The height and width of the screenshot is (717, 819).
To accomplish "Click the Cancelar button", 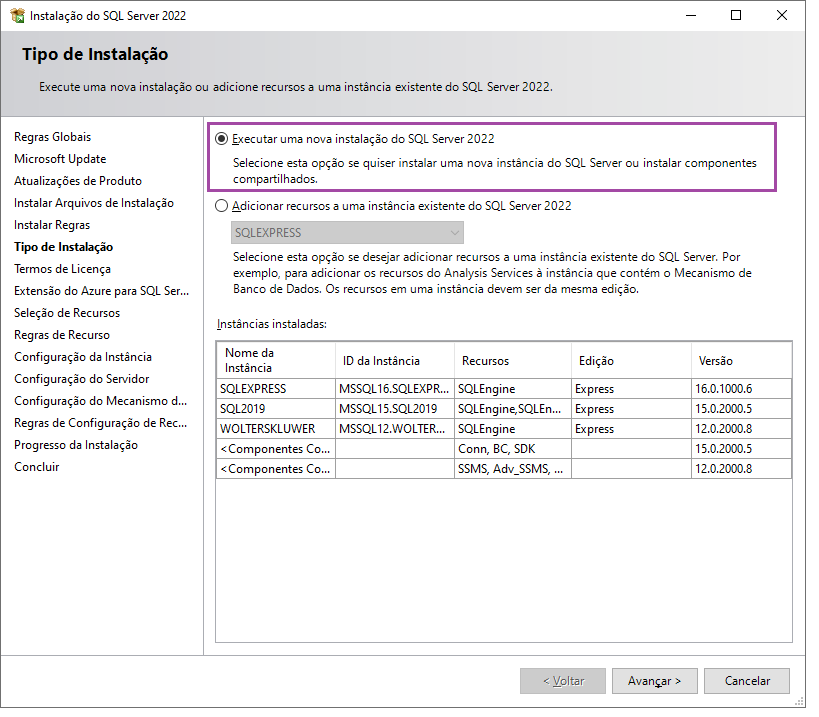I will coord(747,681).
